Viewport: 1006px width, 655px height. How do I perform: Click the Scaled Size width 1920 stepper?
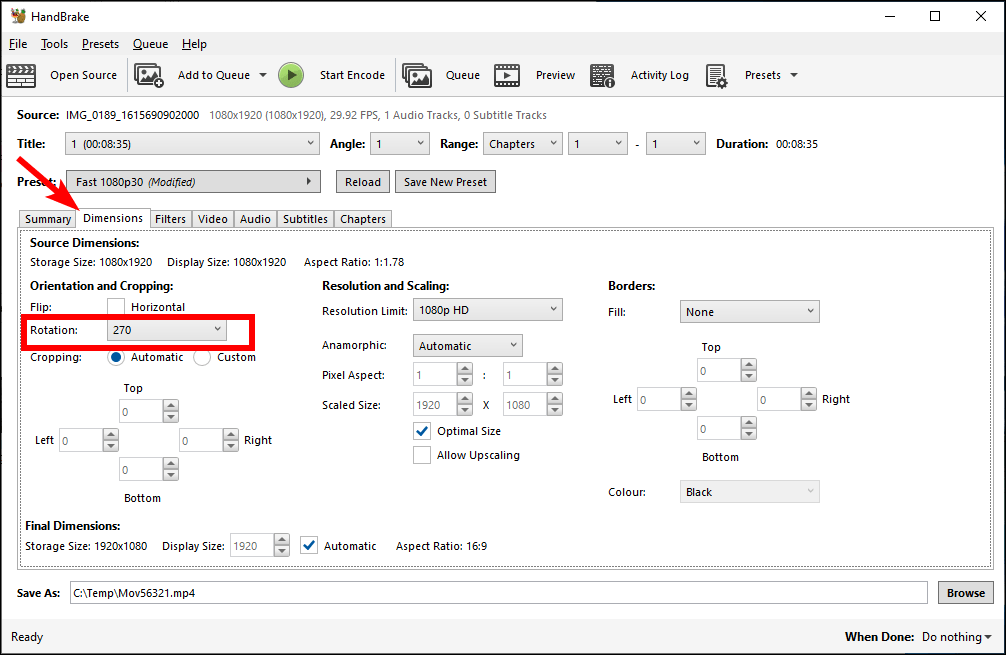pyautogui.click(x=465, y=404)
